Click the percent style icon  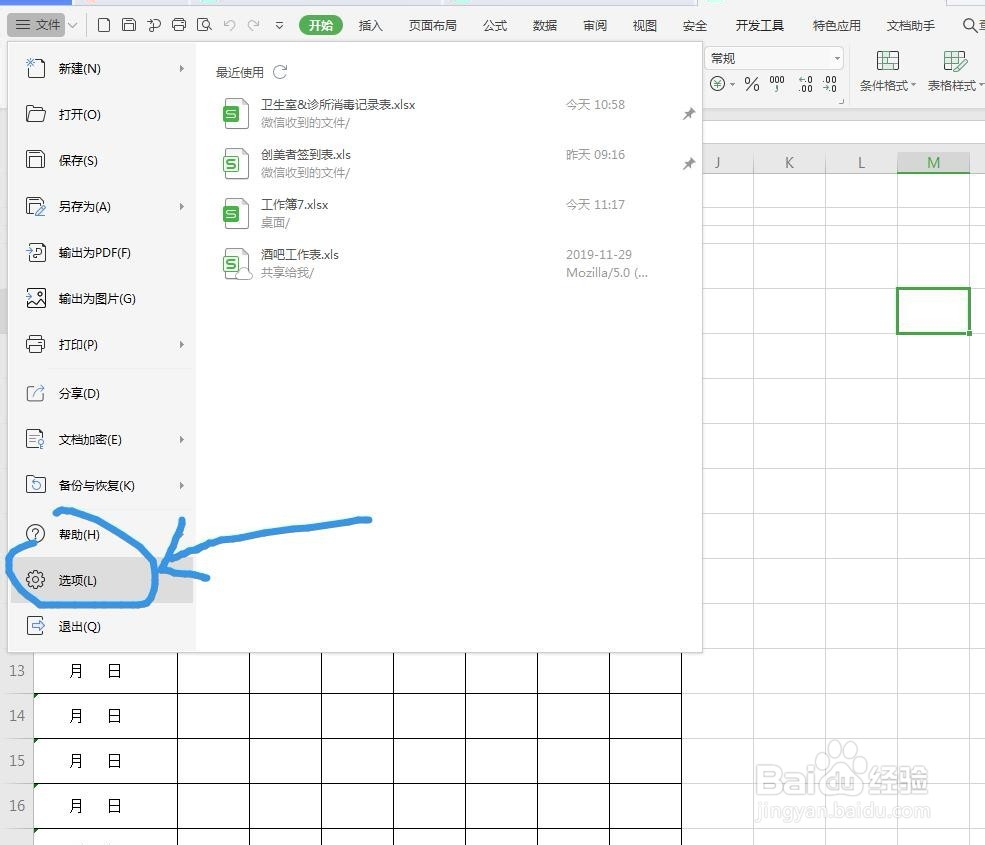(x=751, y=84)
